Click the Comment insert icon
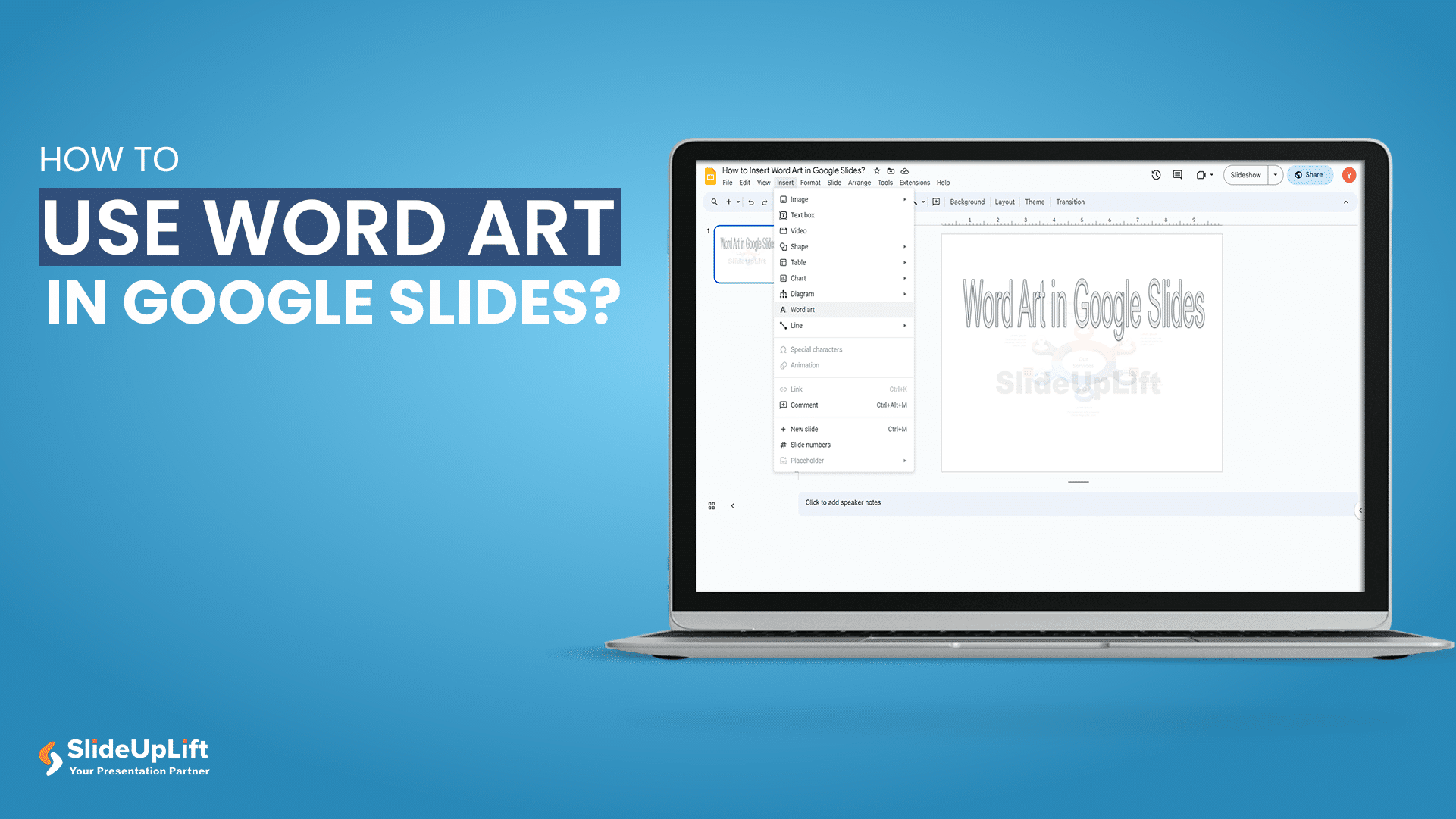Viewport: 1456px width, 819px height. tap(783, 405)
